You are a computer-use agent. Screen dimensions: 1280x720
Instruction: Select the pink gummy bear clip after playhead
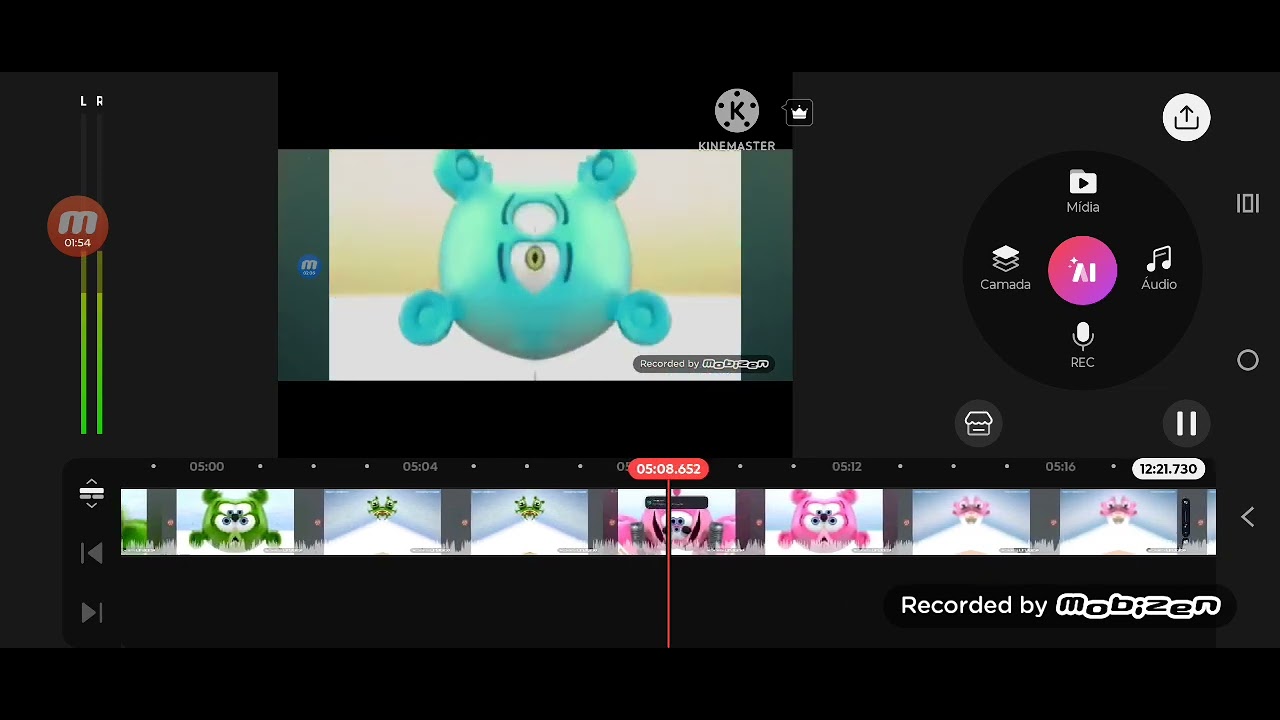coord(824,521)
